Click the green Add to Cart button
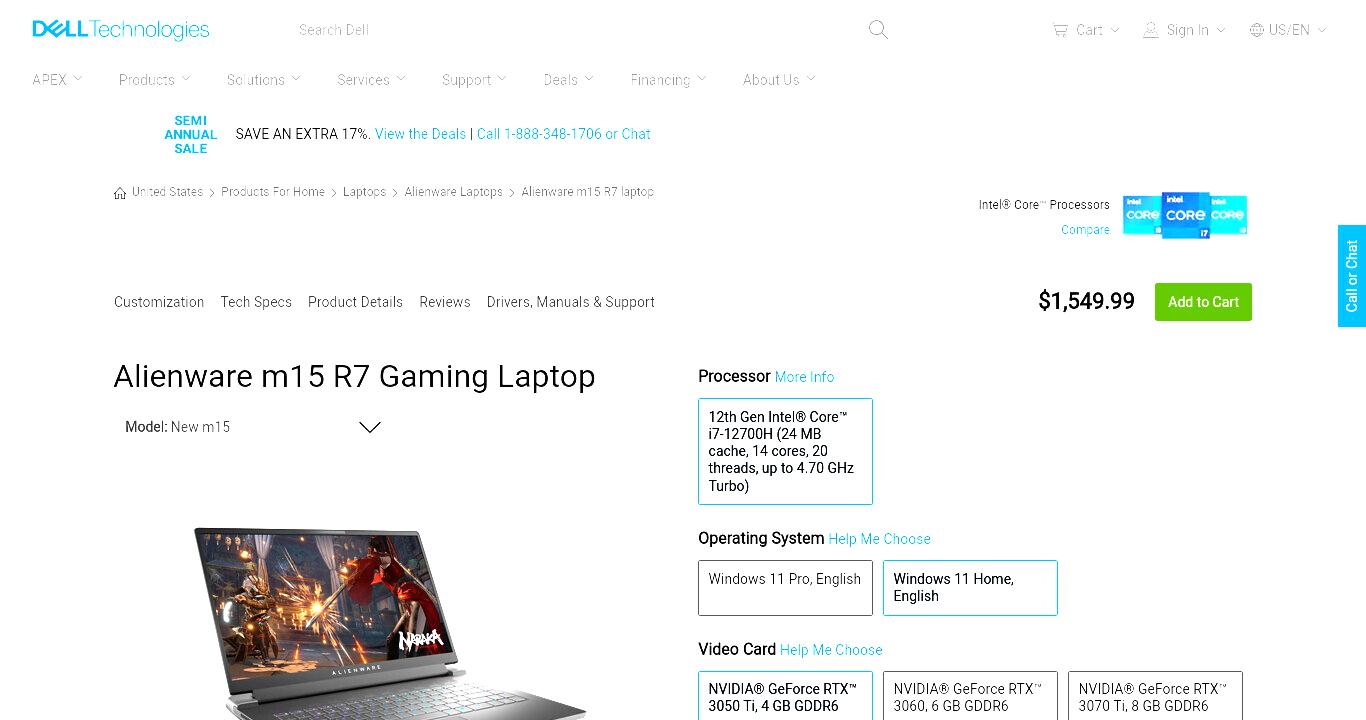The image size is (1366, 720). 1203,302
